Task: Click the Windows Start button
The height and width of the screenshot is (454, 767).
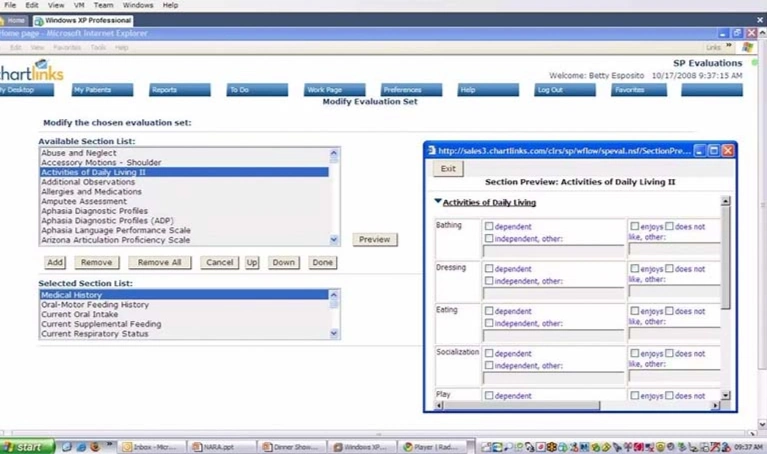Action: (27, 447)
